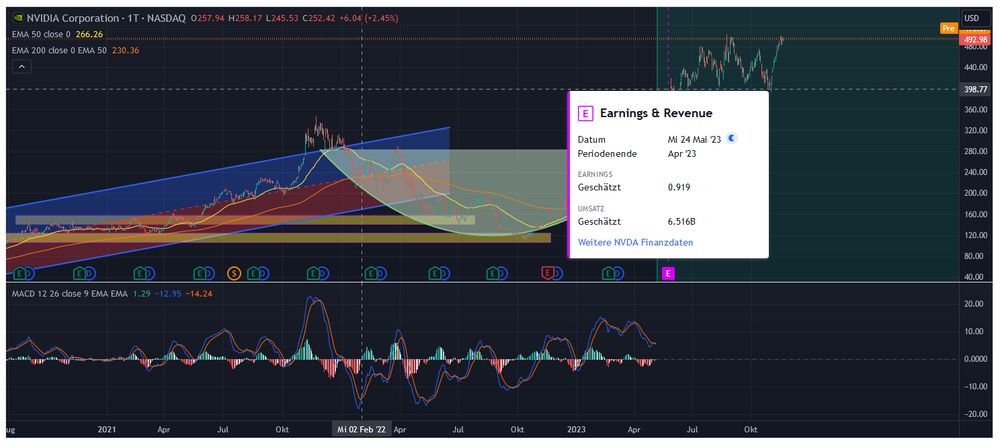Image resolution: width=1000 pixels, height=442 pixels.
Task: Click the Mi 02 Feb '22 date label
Action: (362, 429)
